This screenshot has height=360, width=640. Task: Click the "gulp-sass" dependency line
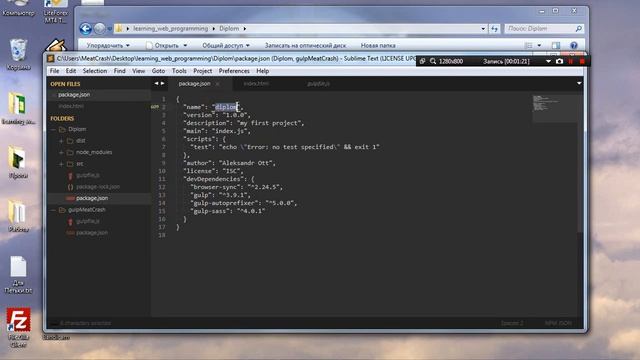228,211
